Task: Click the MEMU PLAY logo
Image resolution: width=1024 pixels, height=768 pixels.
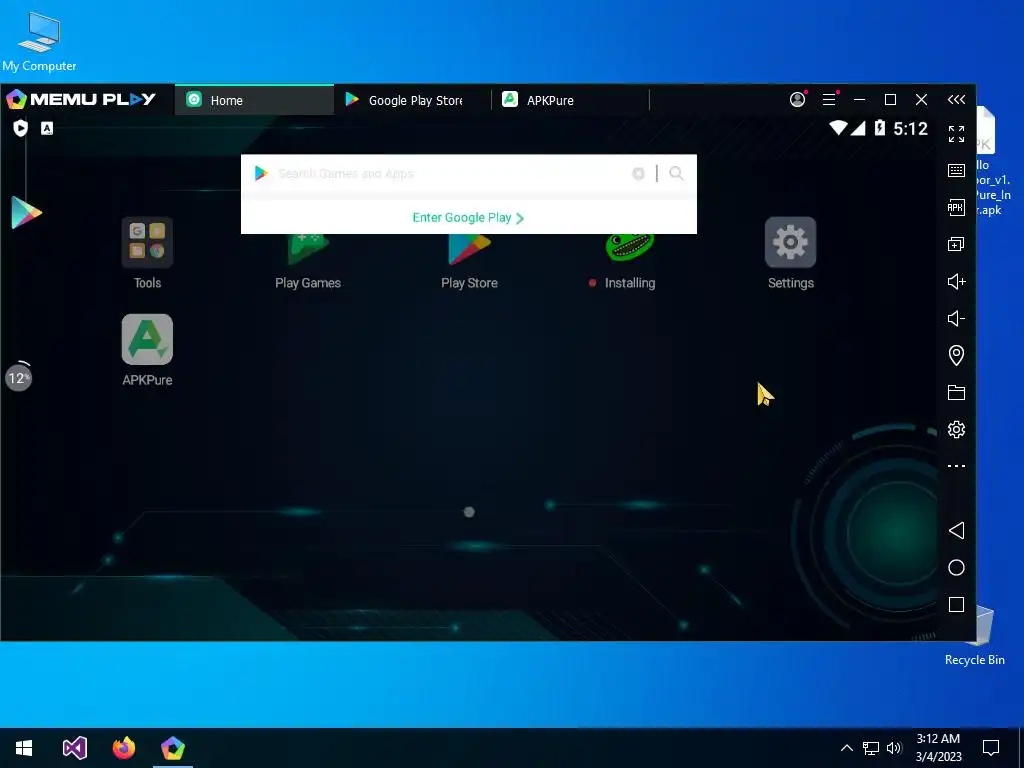Action: tap(82, 99)
